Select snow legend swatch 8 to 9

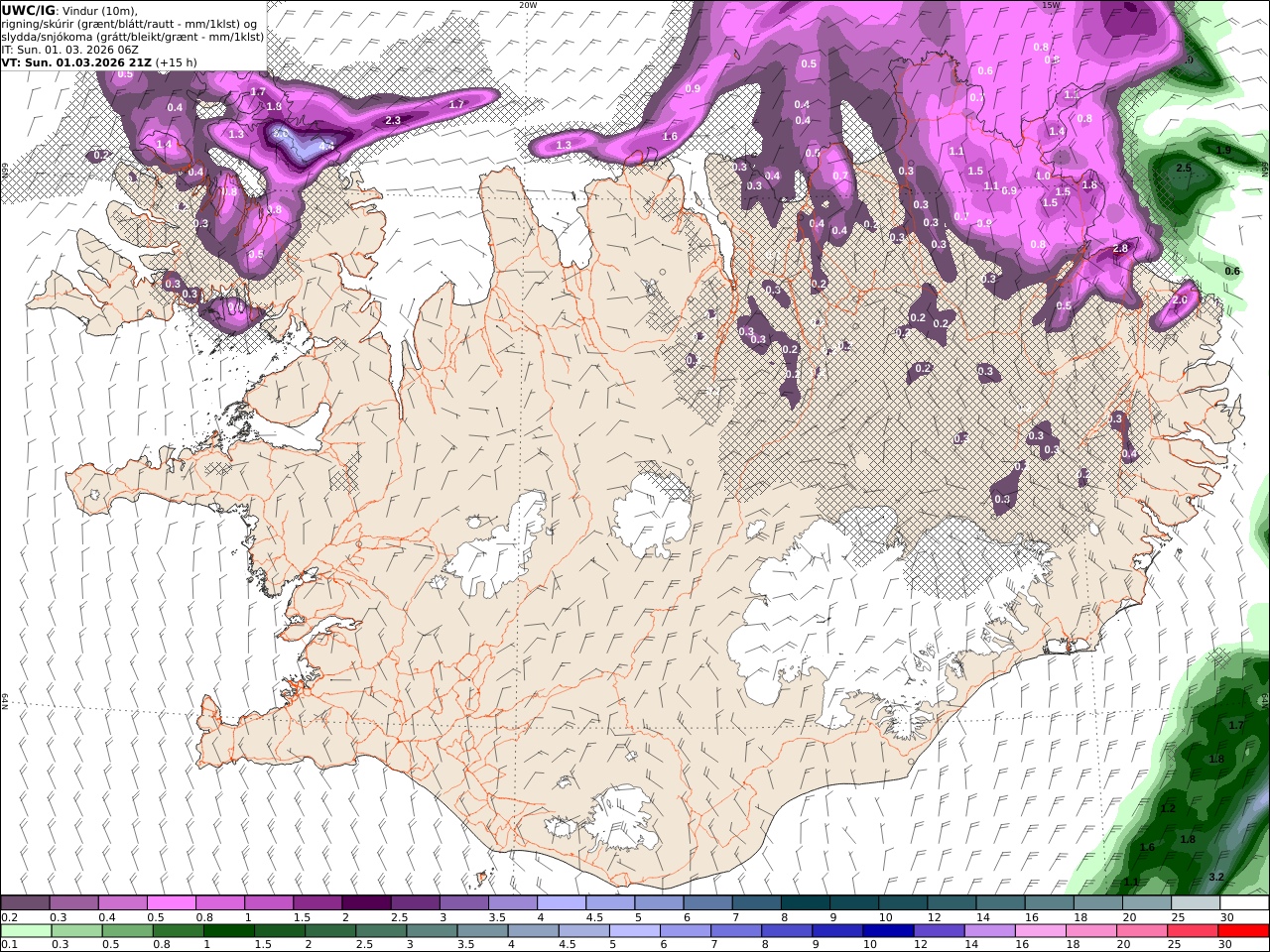(805, 903)
